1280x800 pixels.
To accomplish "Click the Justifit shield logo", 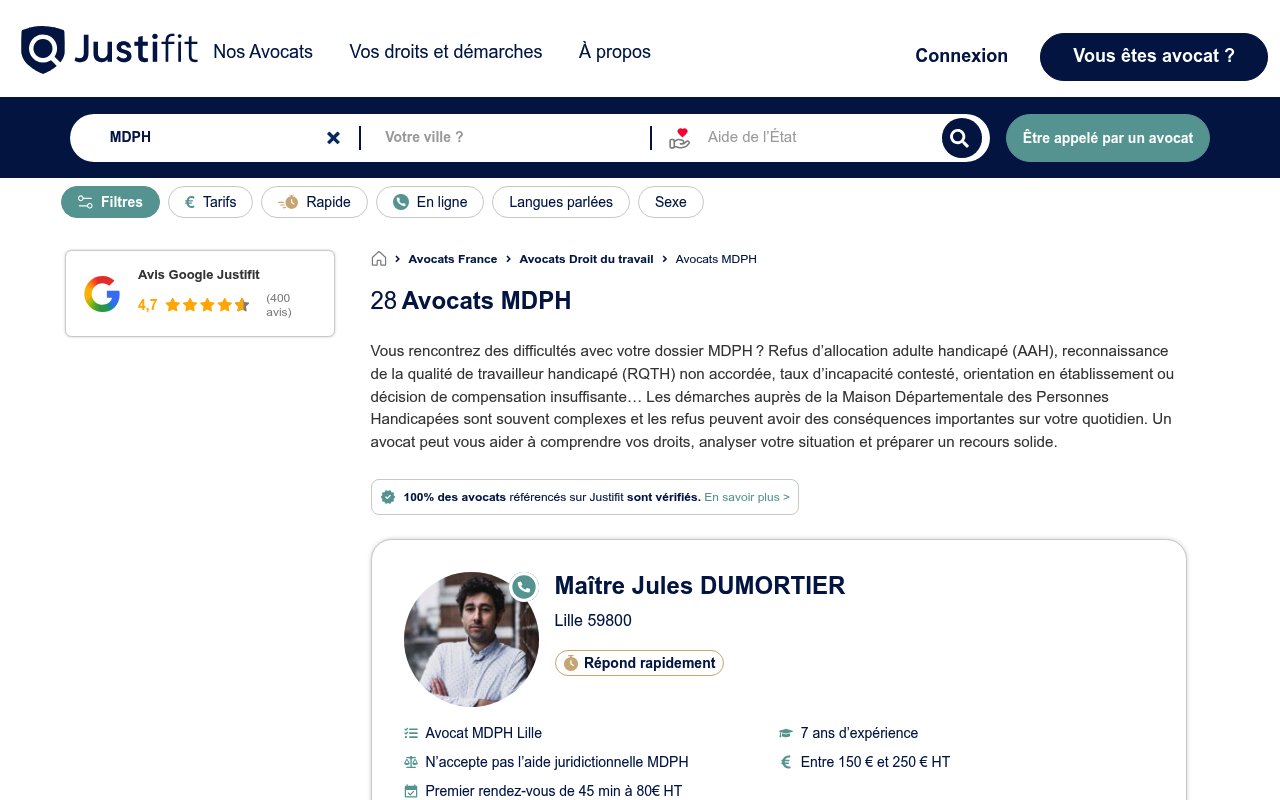I will pyautogui.click(x=43, y=50).
